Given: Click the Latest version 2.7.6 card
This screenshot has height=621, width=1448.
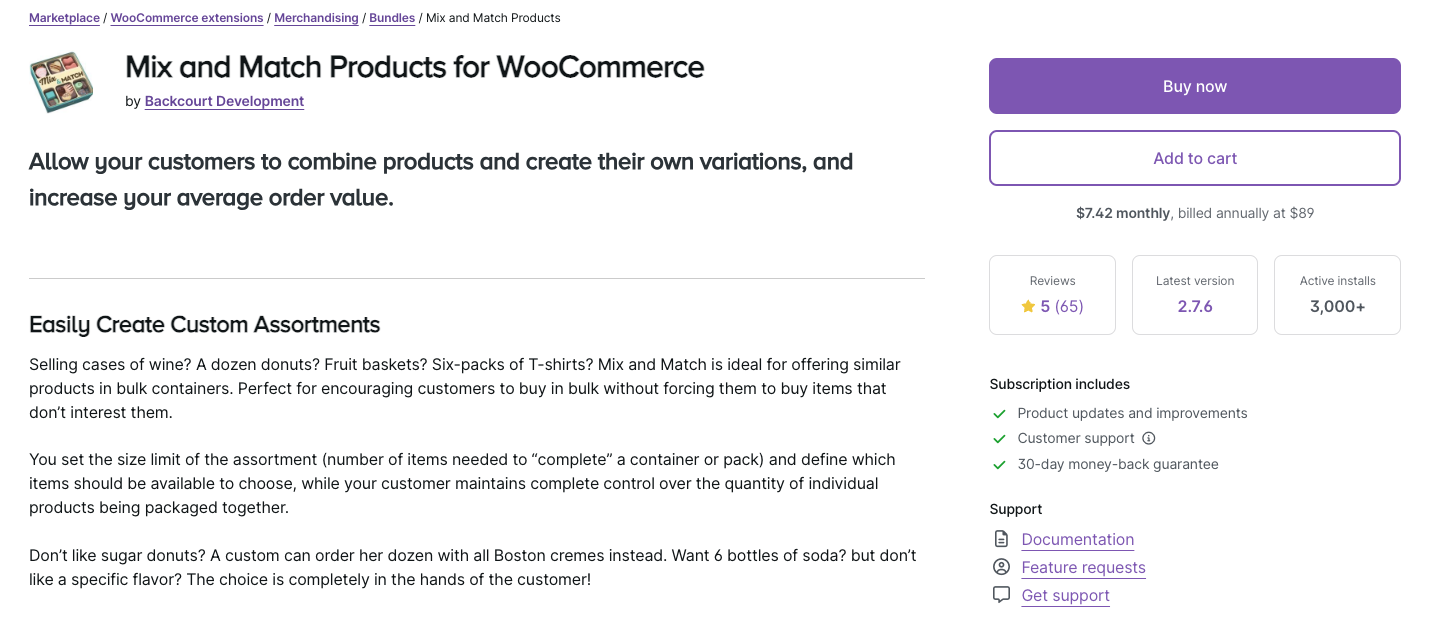Looking at the screenshot, I should point(1195,294).
